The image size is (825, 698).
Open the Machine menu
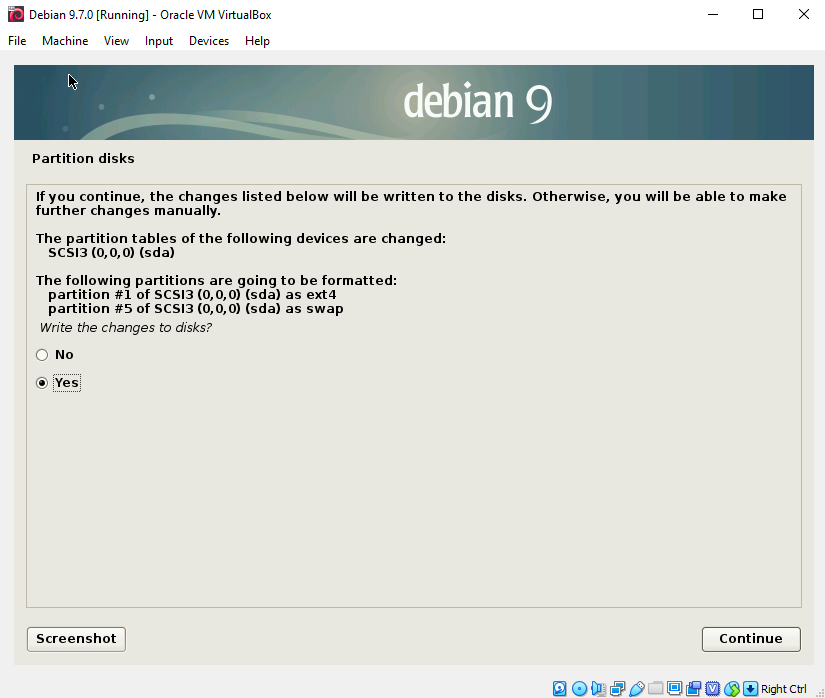point(65,41)
